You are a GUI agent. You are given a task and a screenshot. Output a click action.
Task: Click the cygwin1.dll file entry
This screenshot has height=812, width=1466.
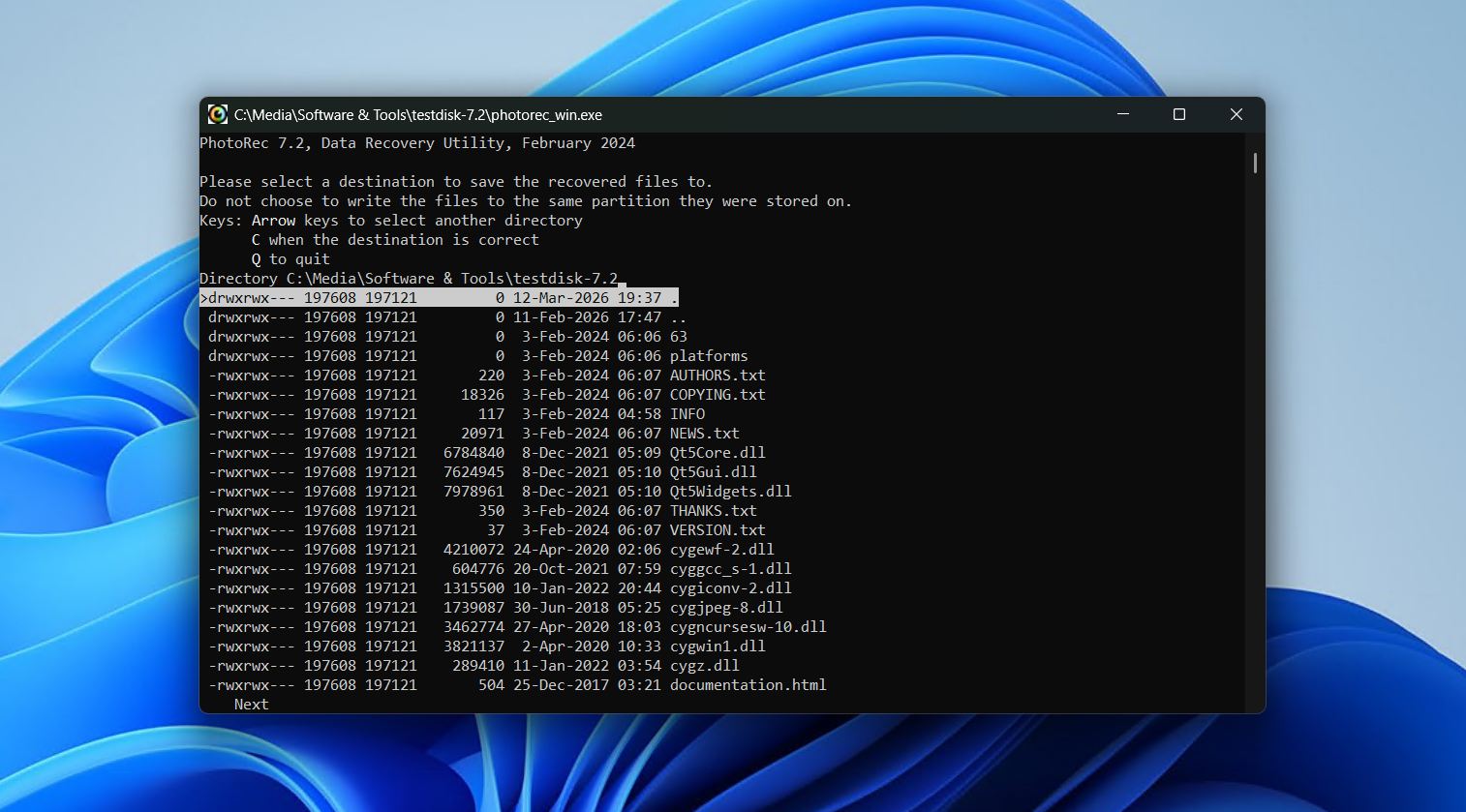(x=717, y=647)
